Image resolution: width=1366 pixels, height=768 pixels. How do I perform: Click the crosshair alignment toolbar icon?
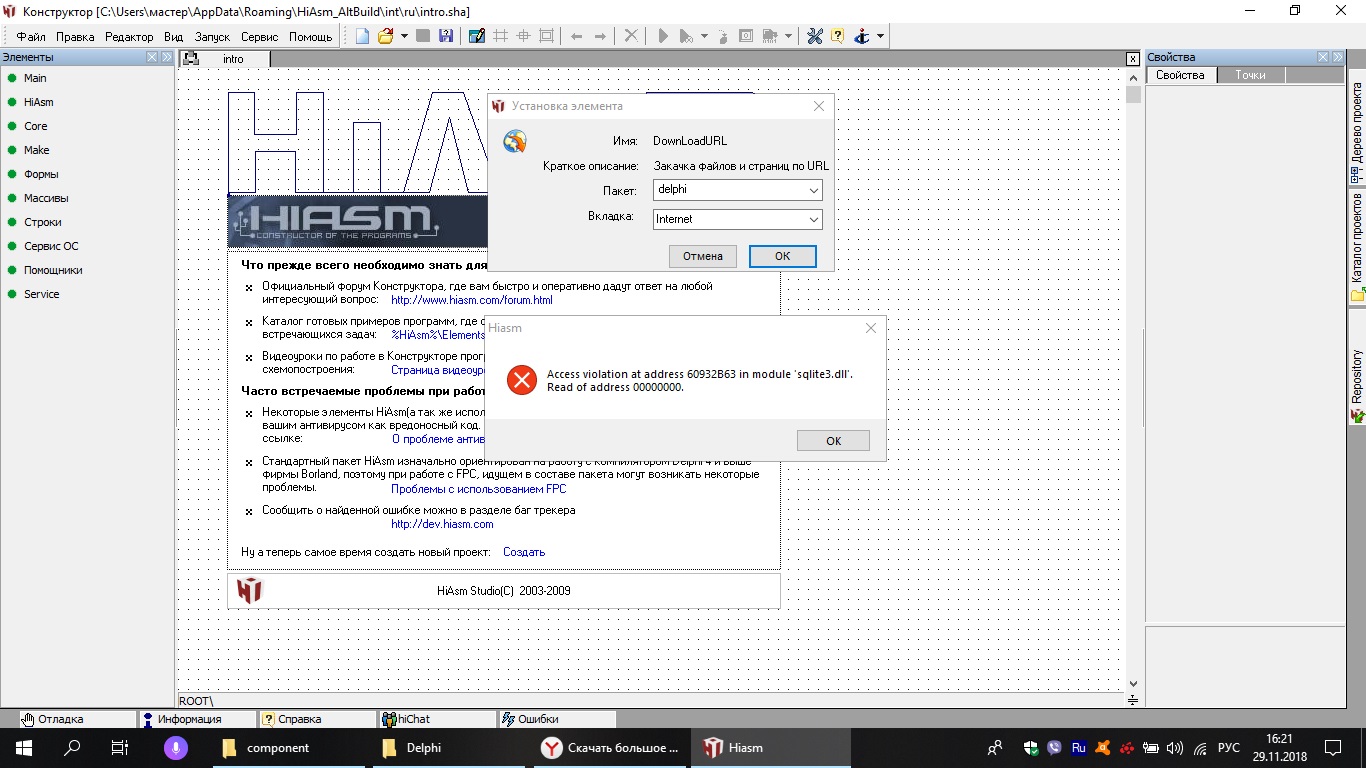523,36
